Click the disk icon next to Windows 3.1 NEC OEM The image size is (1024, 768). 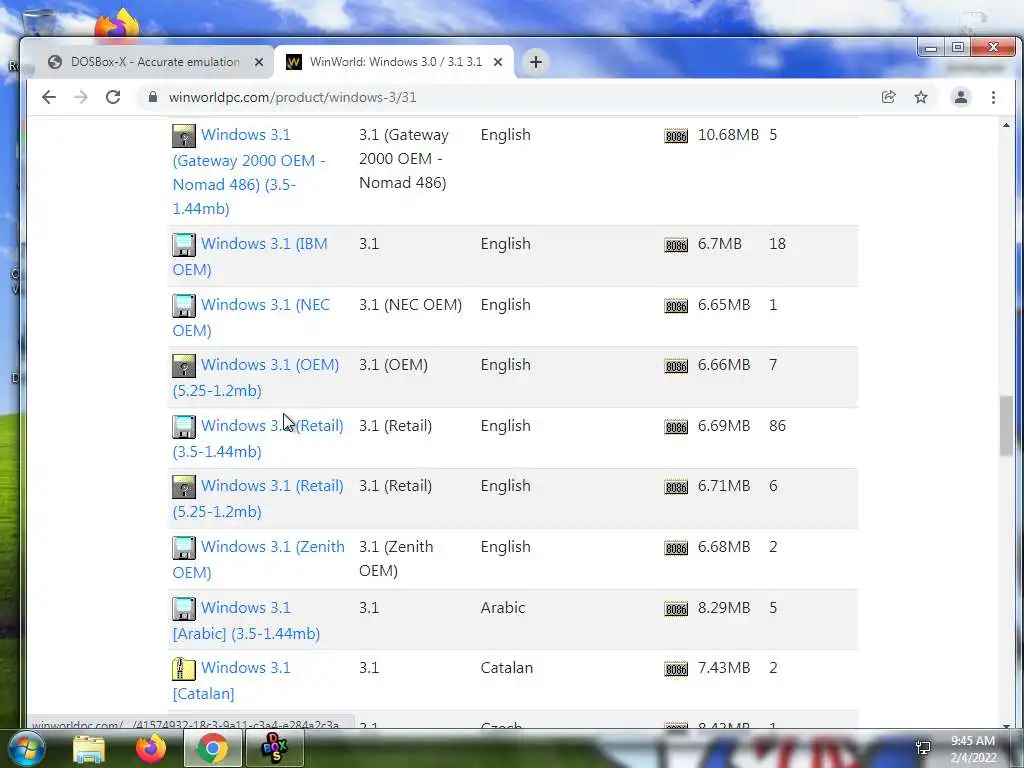click(x=184, y=306)
